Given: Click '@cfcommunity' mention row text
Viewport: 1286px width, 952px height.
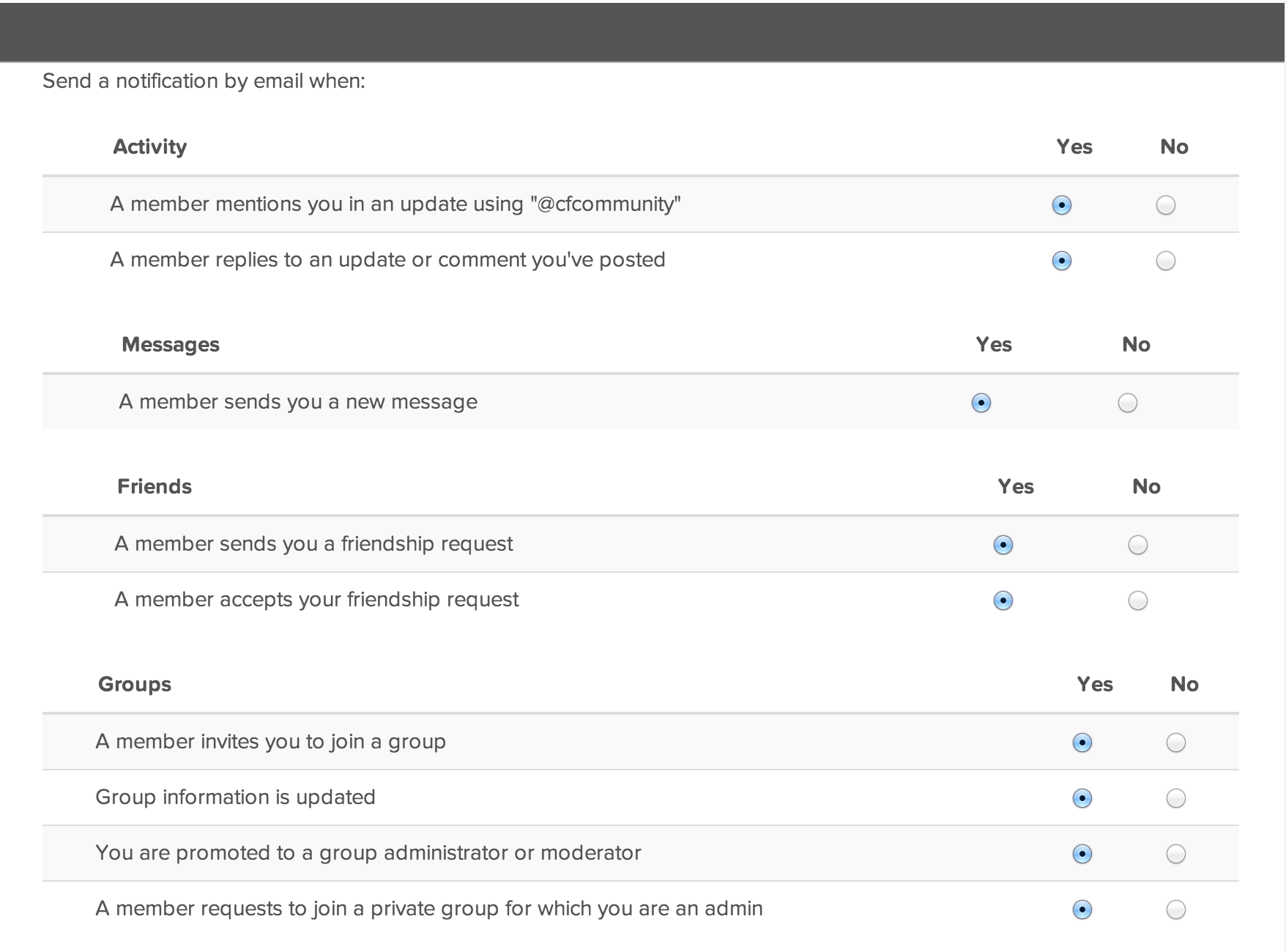Looking at the screenshot, I should pyautogui.click(x=395, y=204).
